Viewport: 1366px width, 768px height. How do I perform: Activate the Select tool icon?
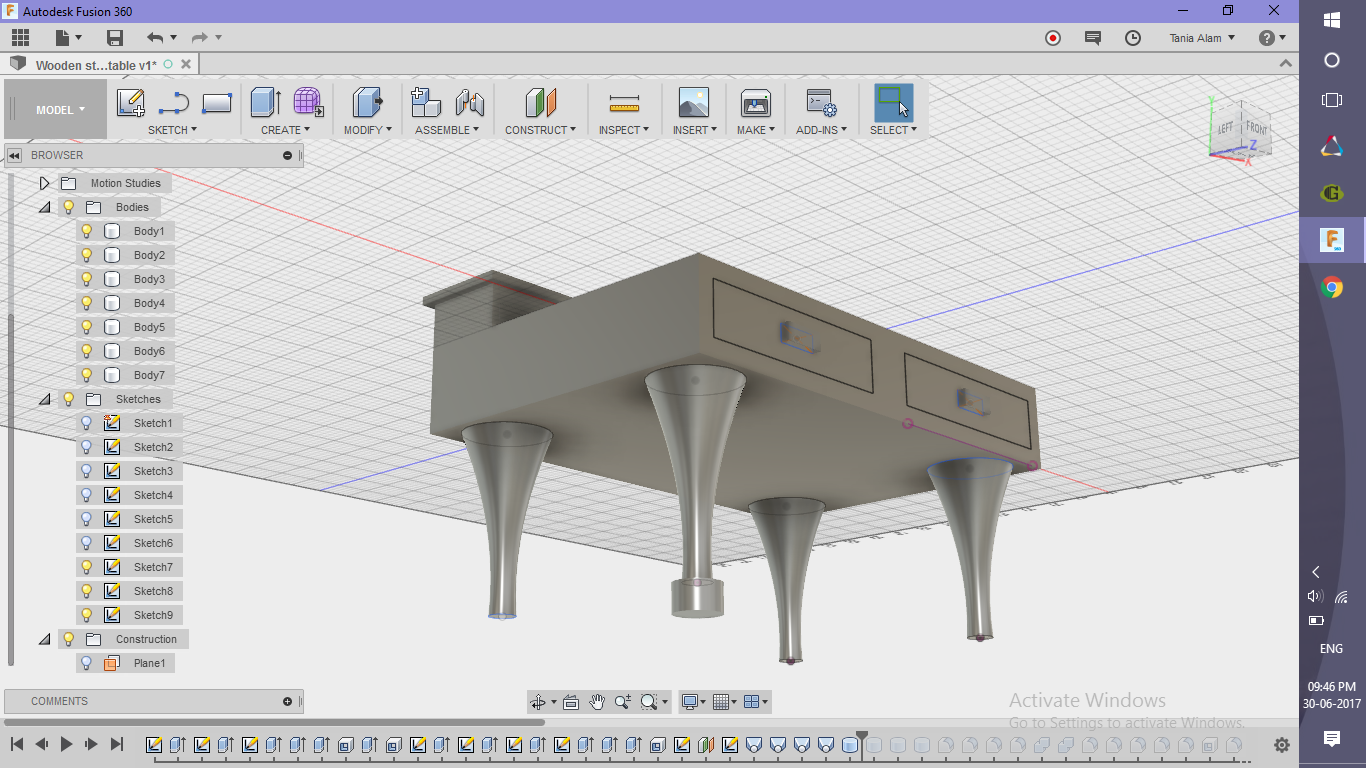(x=893, y=103)
